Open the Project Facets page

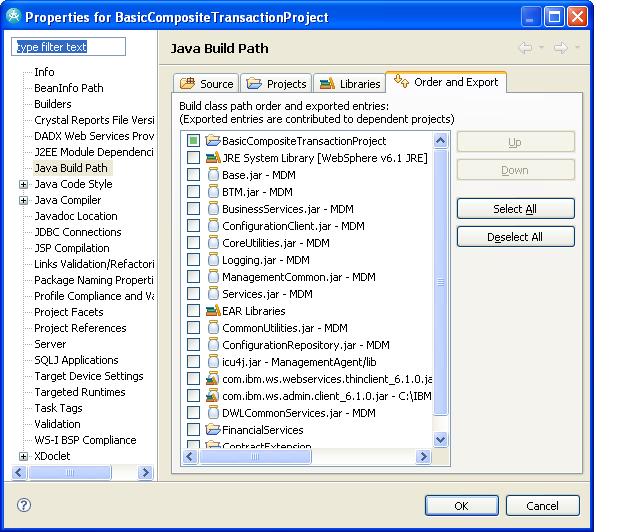coord(69,312)
